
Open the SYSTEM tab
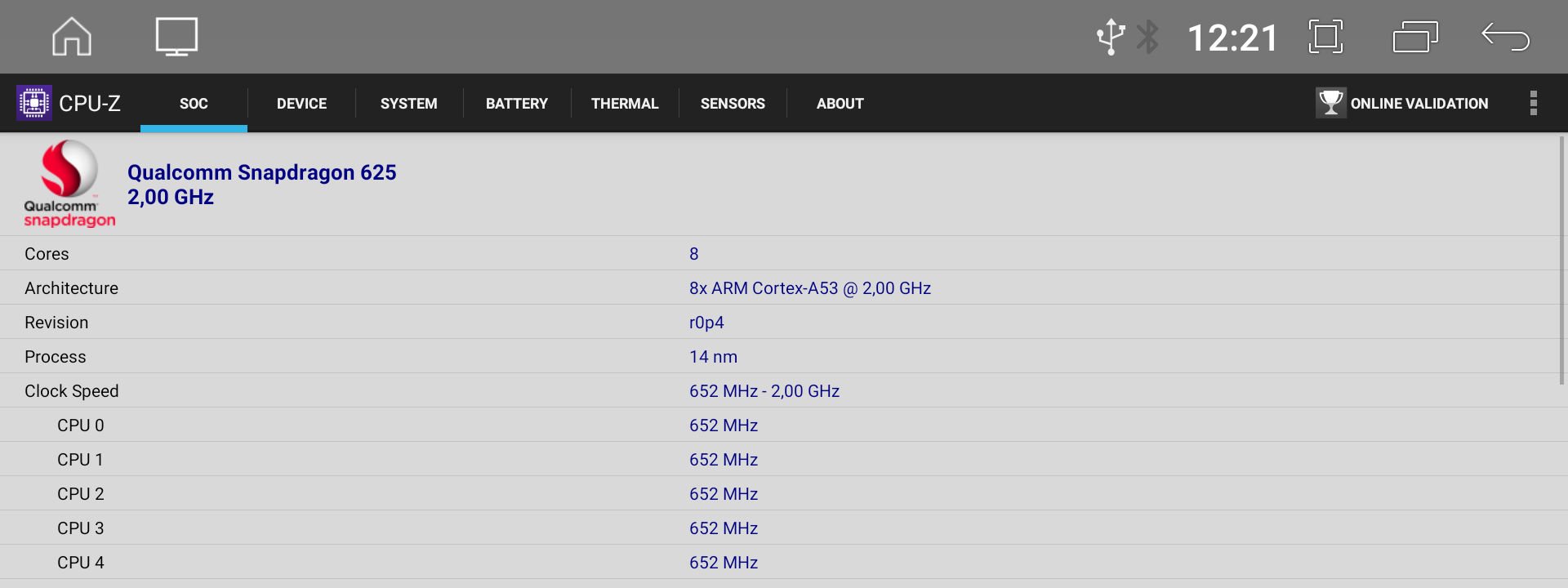tap(409, 104)
